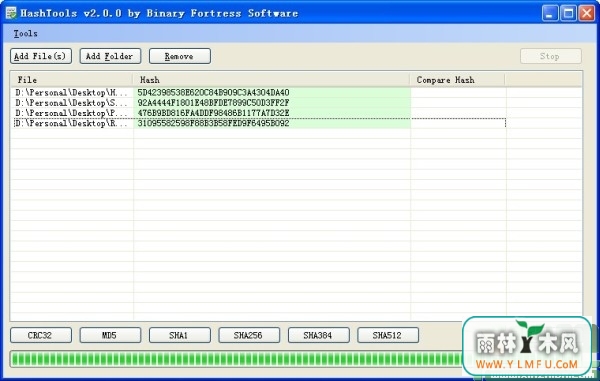Click the HashTools title bar icon
The height and width of the screenshot is (381, 600).
click(11, 13)
